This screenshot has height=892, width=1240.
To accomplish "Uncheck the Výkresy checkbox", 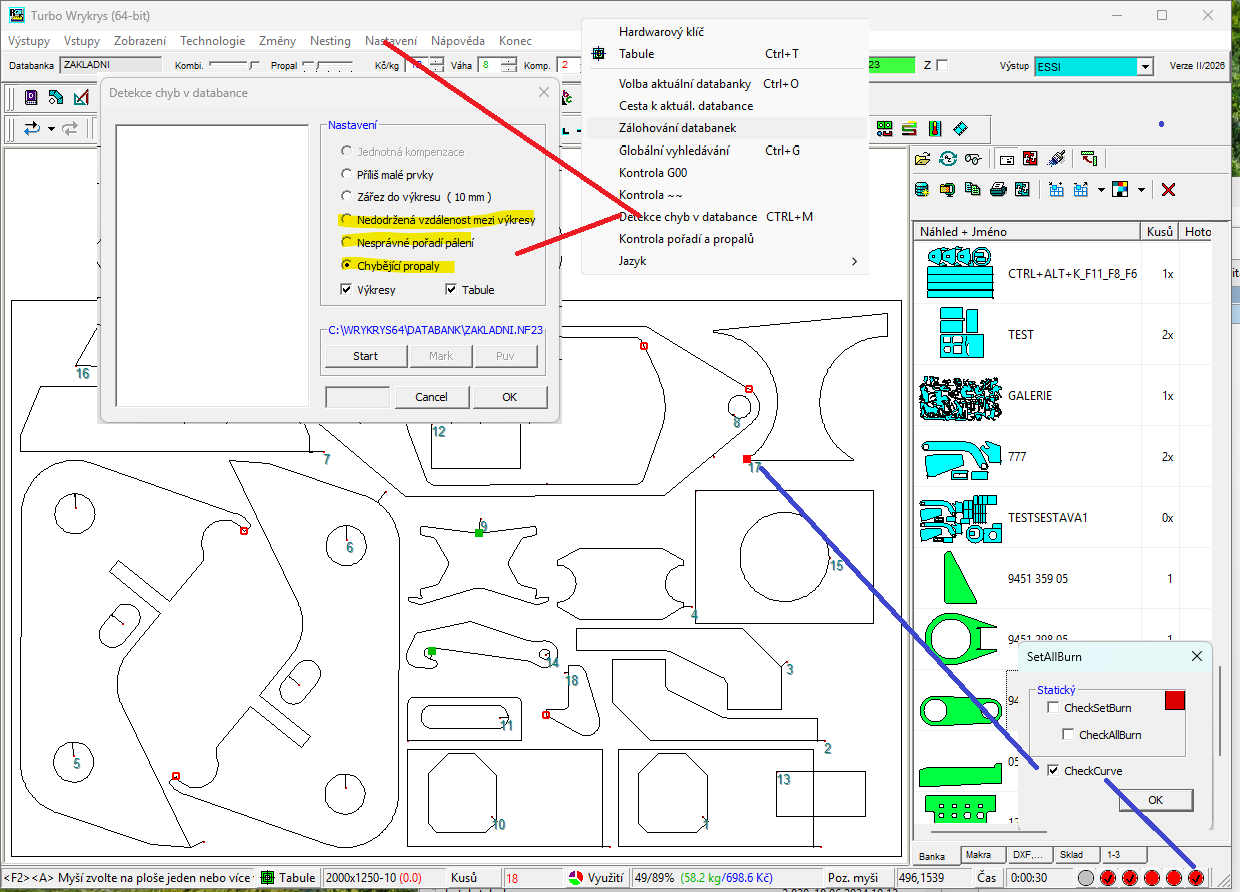I will point(346,290).
